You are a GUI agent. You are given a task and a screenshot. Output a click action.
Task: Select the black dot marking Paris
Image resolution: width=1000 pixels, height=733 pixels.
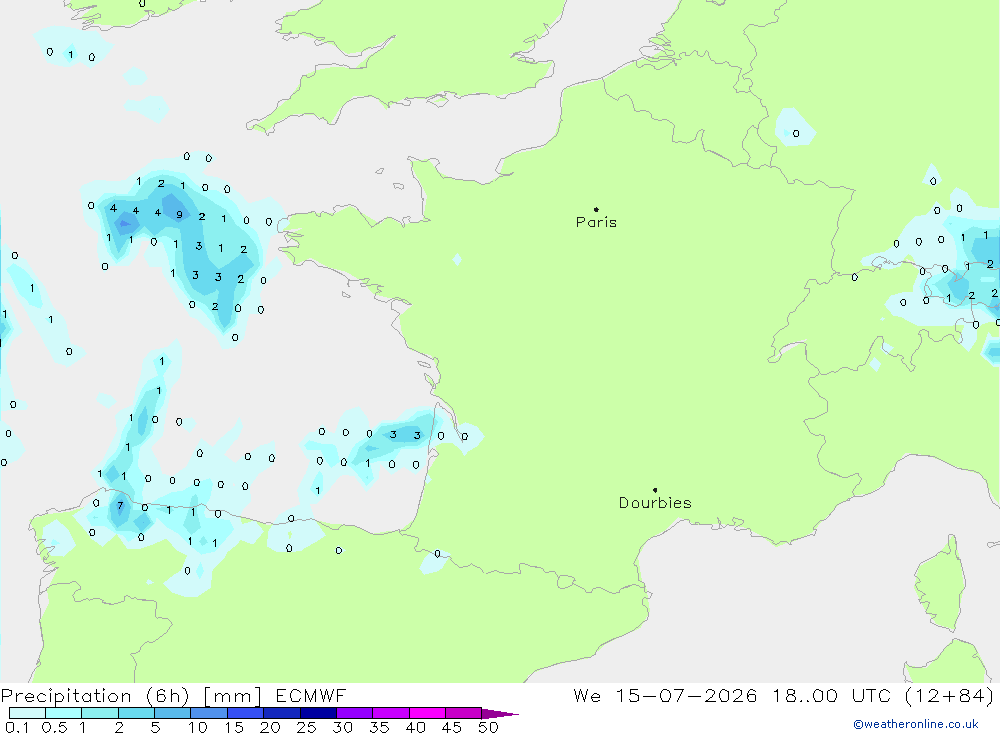point(596,209)
